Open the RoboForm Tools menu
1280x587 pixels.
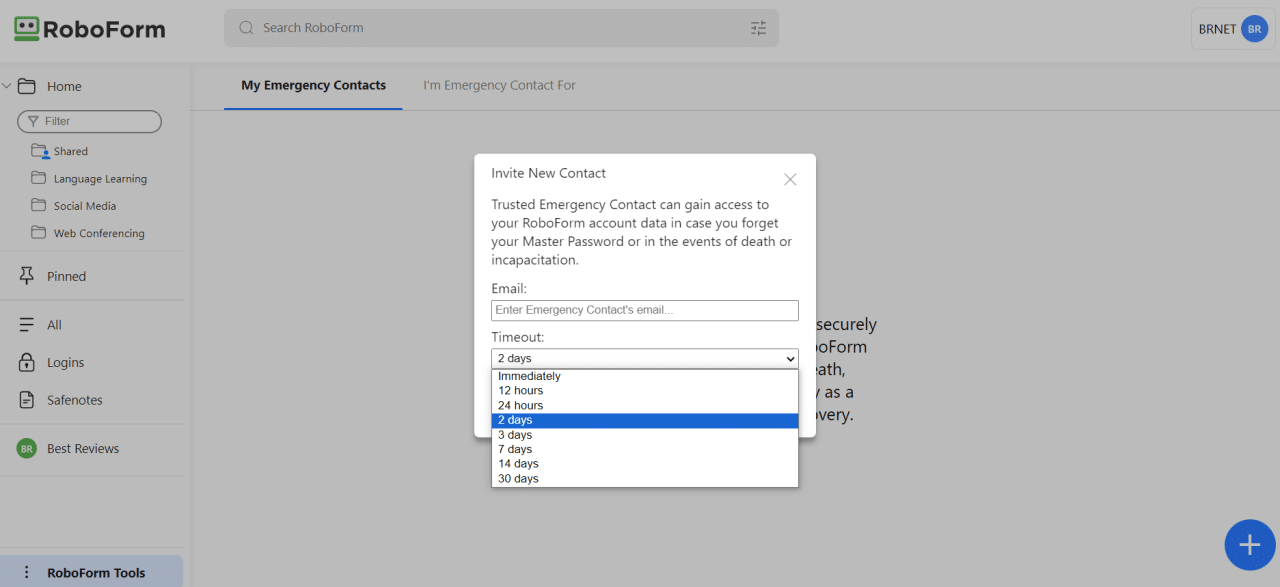tap(95, 573)
